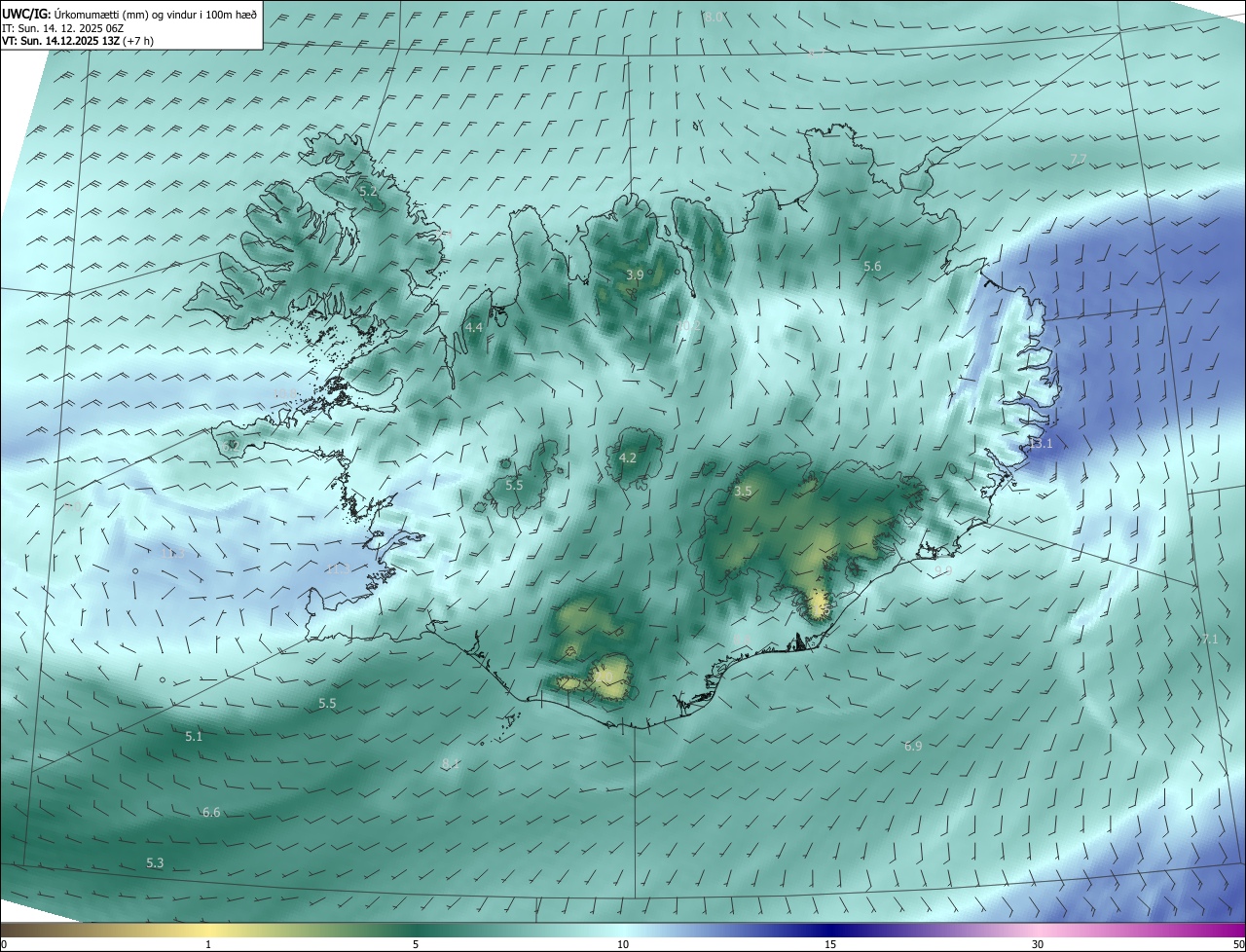Image resolution: width=1246 pixels, height=952 pixels.
Task: Click the color scale tick label 15
Action: 830,944
